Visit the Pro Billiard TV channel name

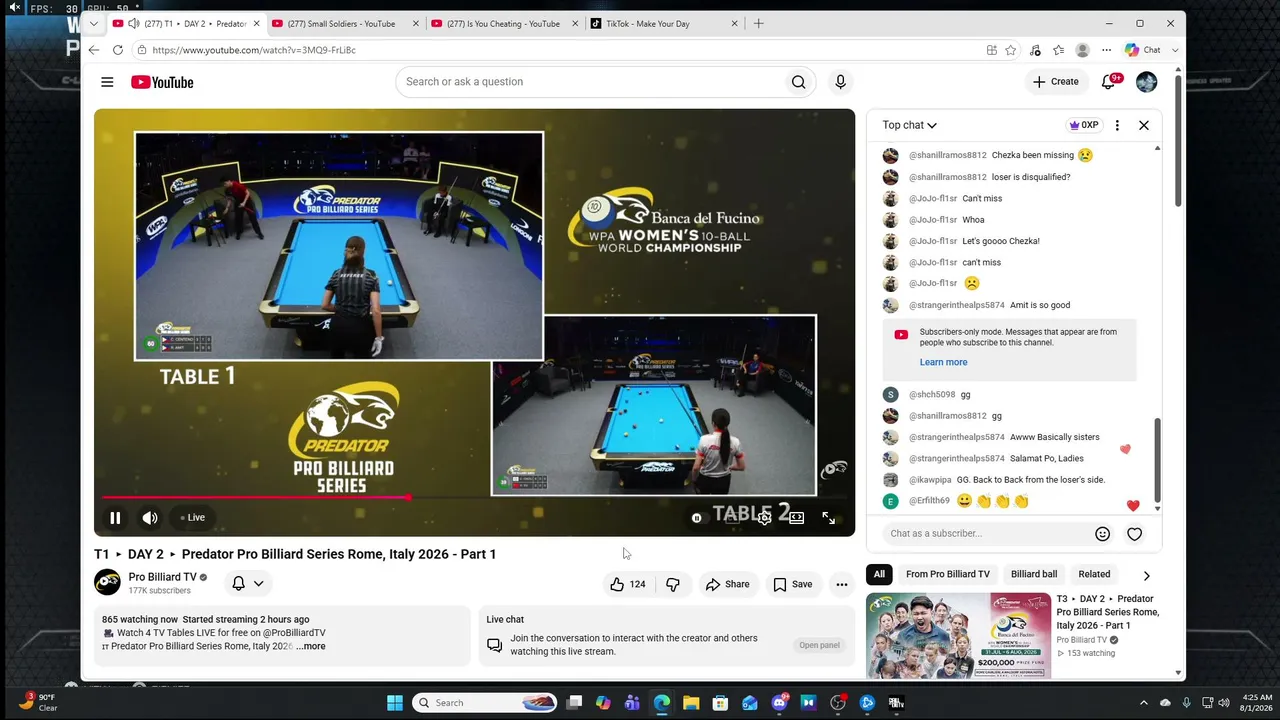pos(163,577)
